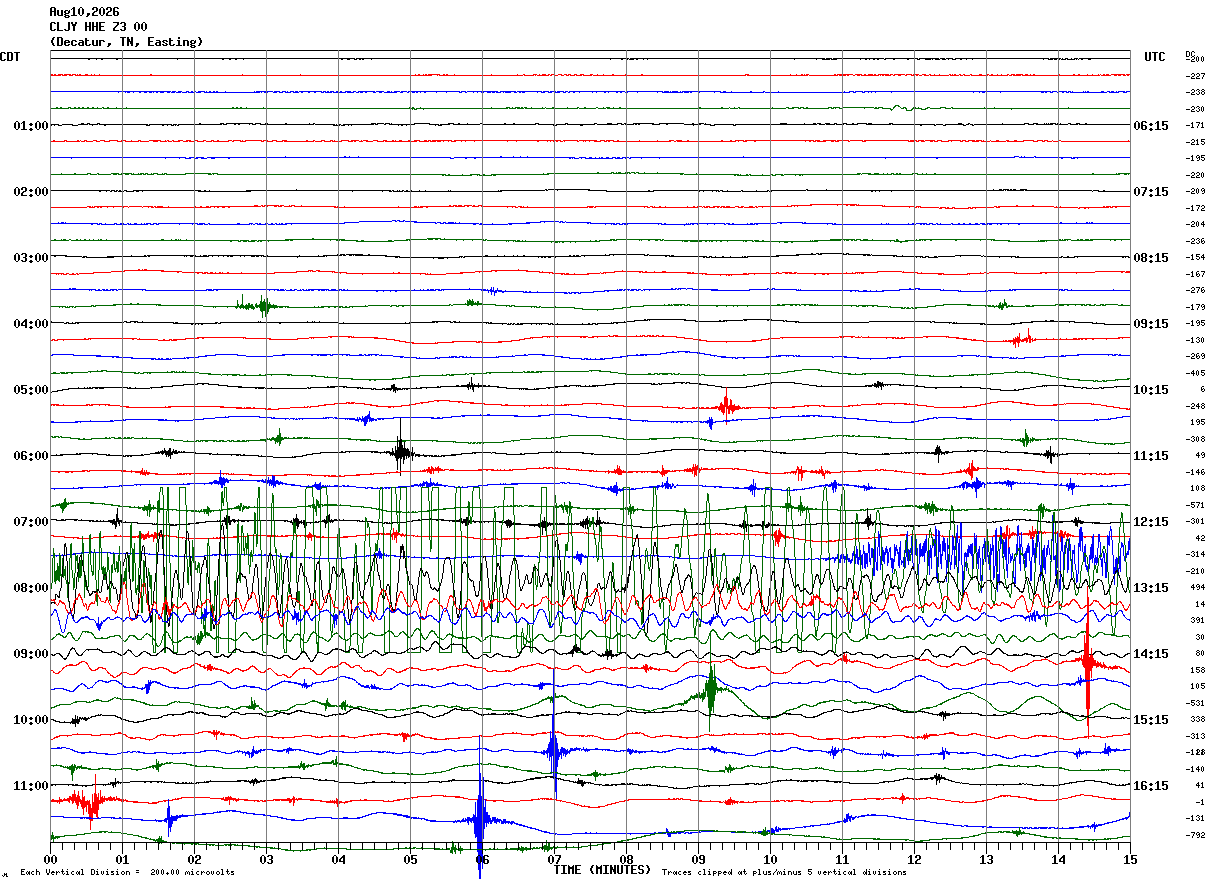This screenshot has height=886, width=1210.
Task: Click the DC offset value -227
Action: point(1195,76)
